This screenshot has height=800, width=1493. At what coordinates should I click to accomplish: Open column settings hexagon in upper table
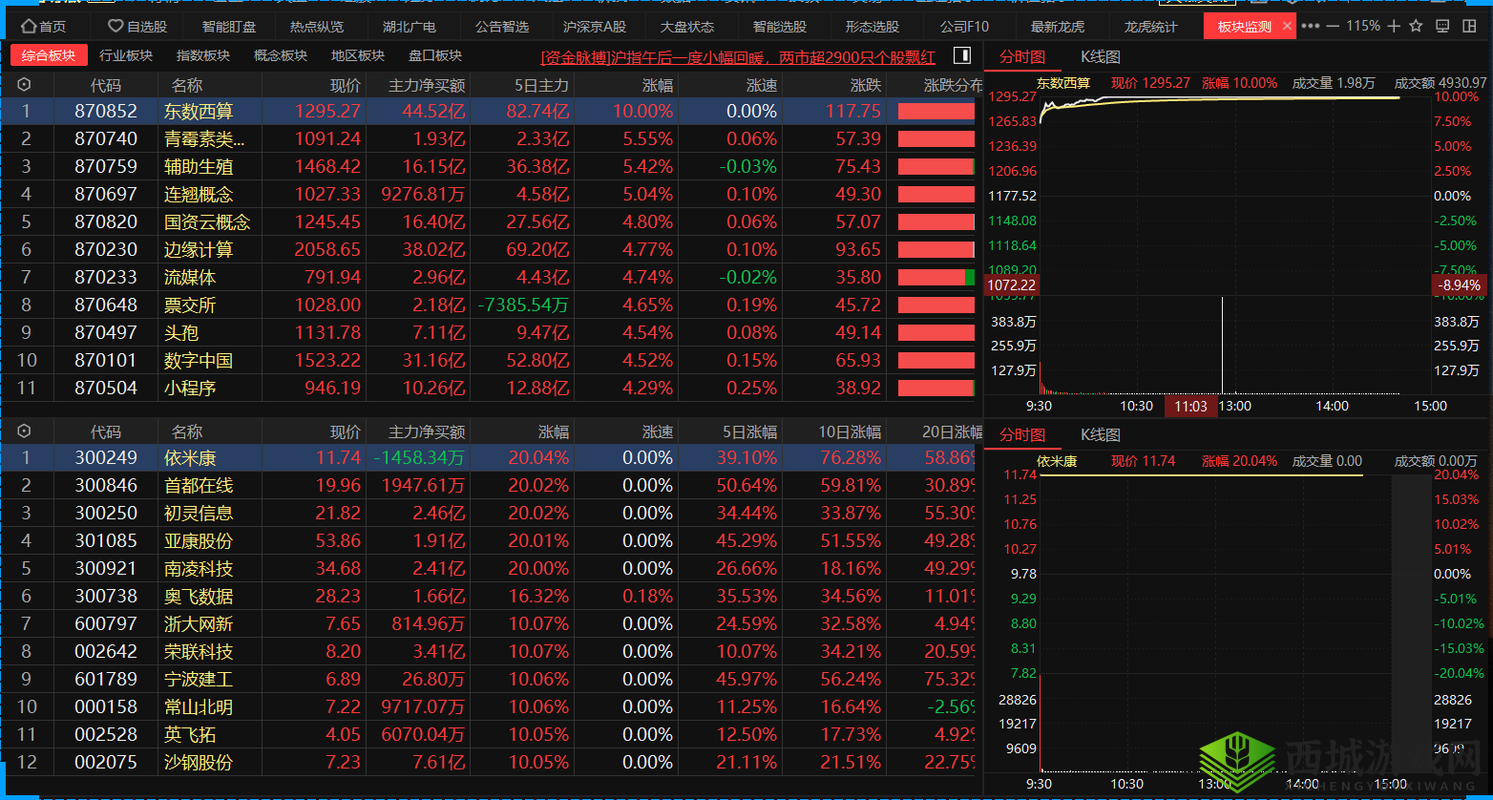24,85
